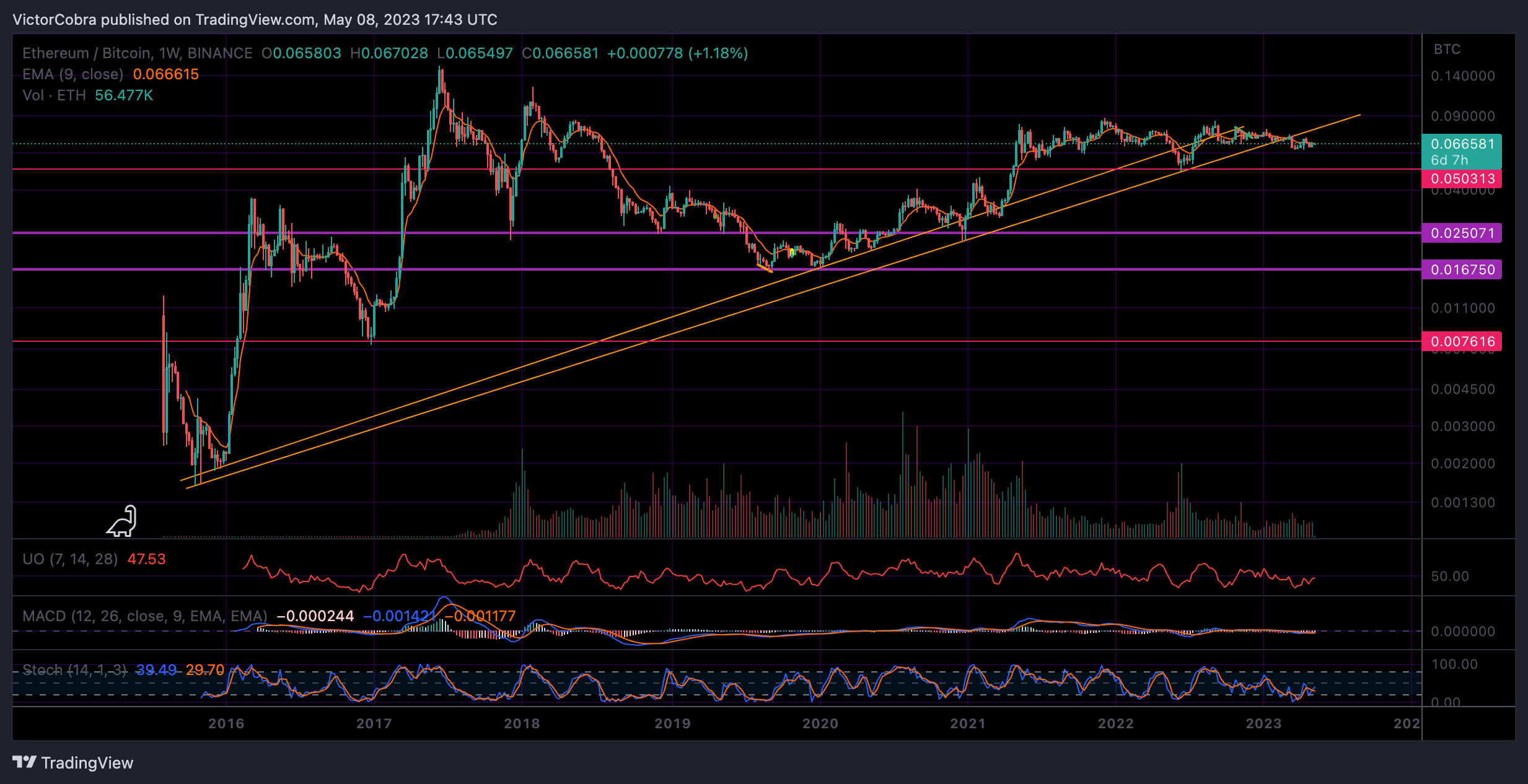Click the publication header by VictorCobra
Image resolution: width=1528 pixels, height=784 pixels.
(255, 20)
